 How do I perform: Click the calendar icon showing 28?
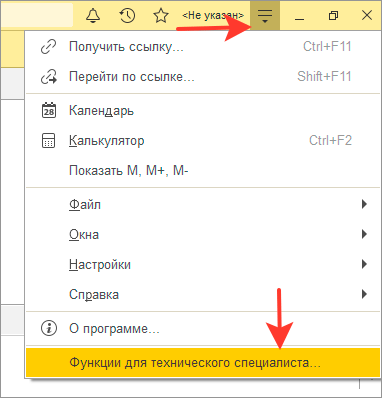49,110
